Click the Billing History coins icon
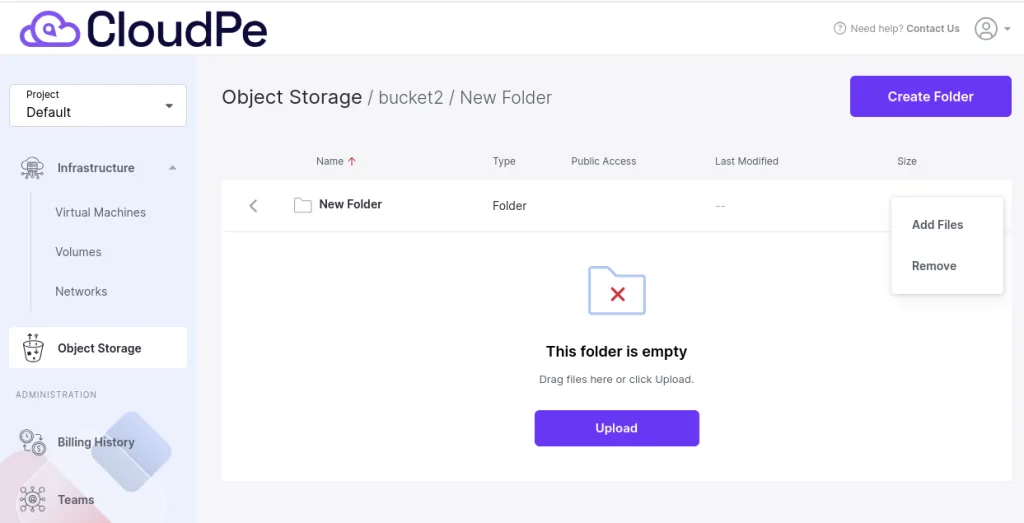This screenshot has width=1024, height=523. click(32, 442)
